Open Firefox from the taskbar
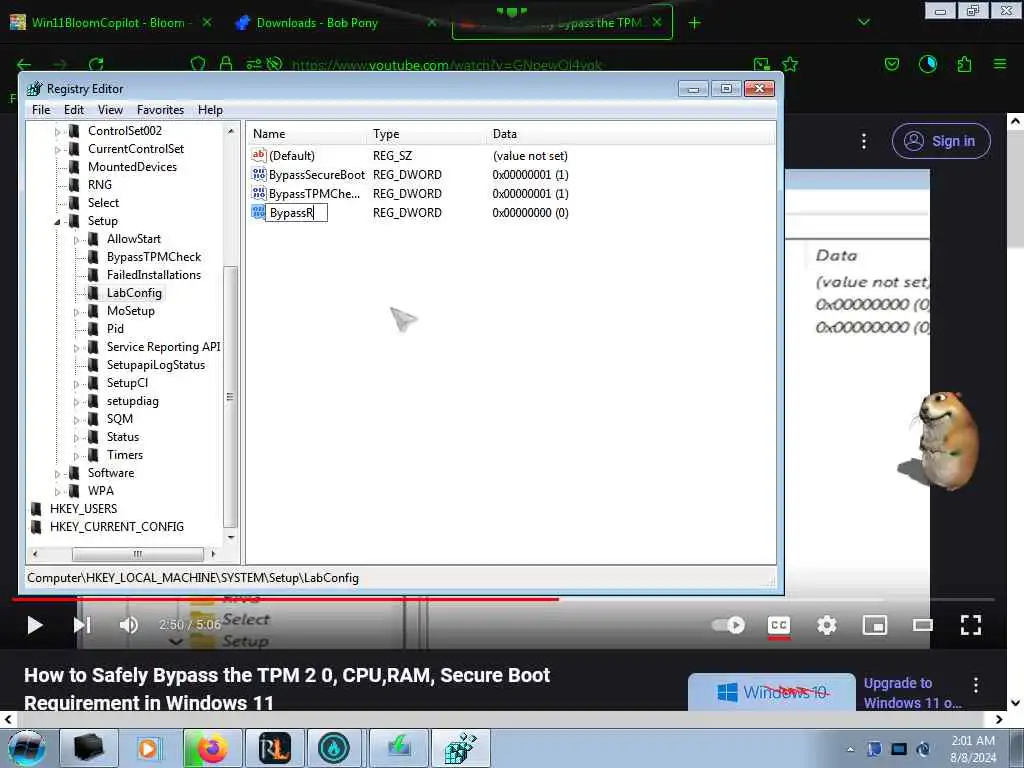This screenshot has width=1024, height=768. point(212,748)
